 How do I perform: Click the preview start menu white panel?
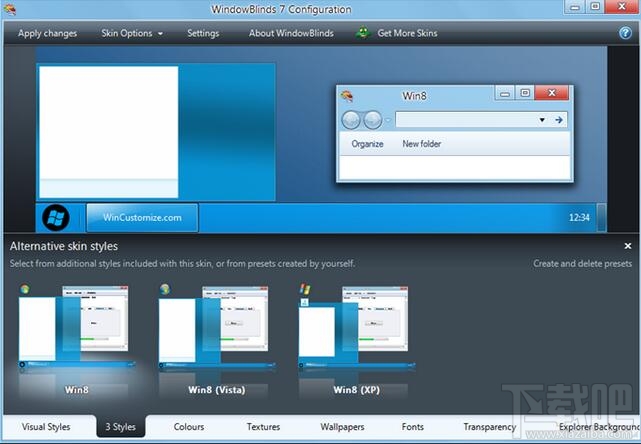[x=108, y=132]
